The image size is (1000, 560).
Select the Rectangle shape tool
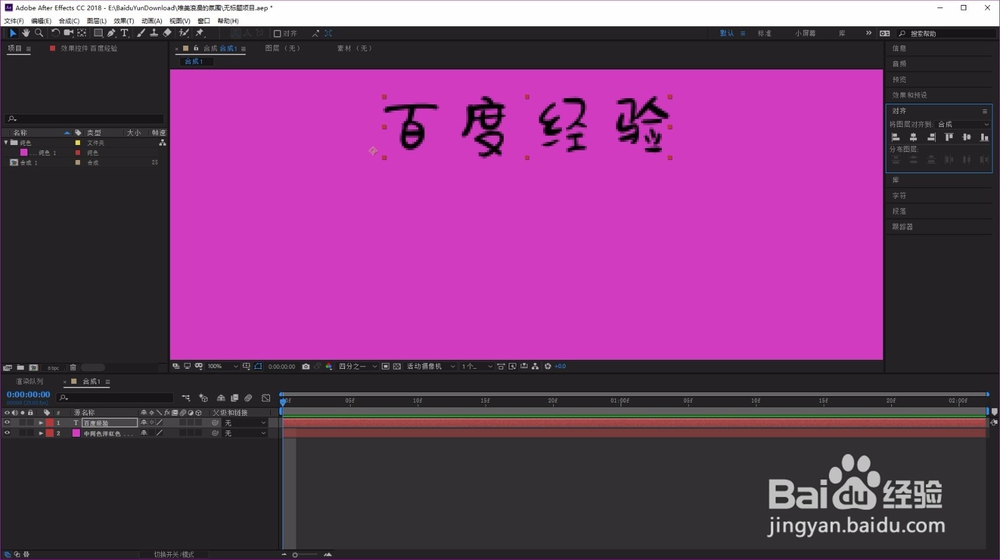click(x=98, y=33)
